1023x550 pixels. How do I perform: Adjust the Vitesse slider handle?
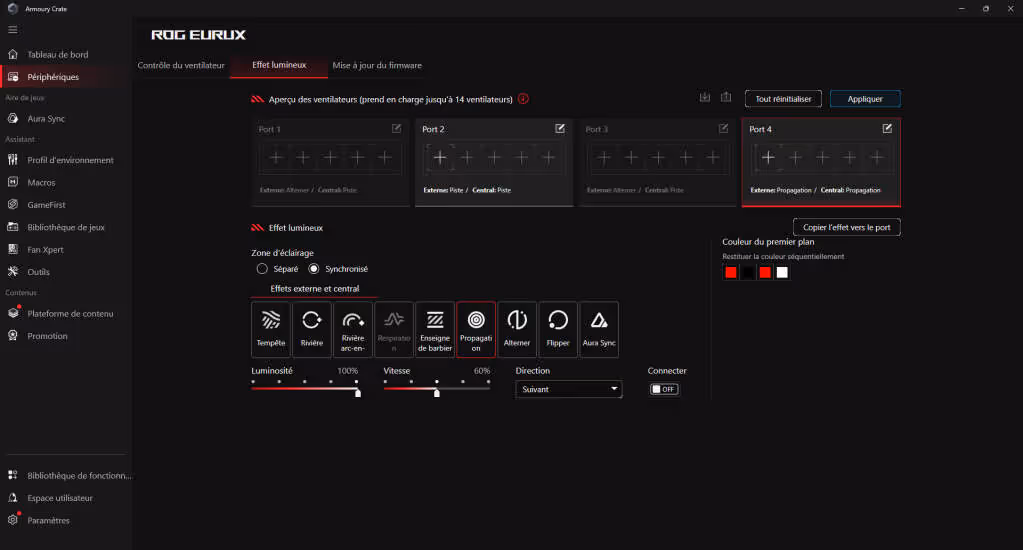tap(436, 393)
